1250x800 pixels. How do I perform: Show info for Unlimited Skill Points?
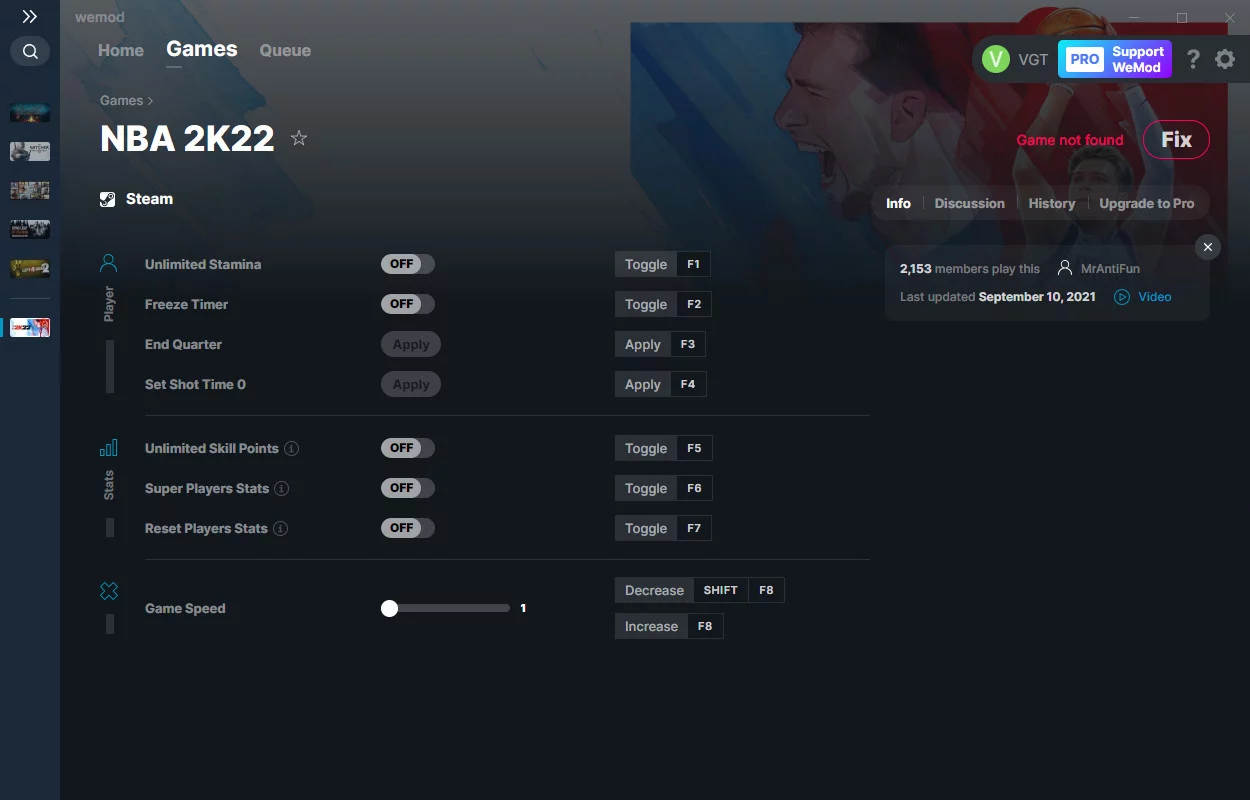[292, 448]
